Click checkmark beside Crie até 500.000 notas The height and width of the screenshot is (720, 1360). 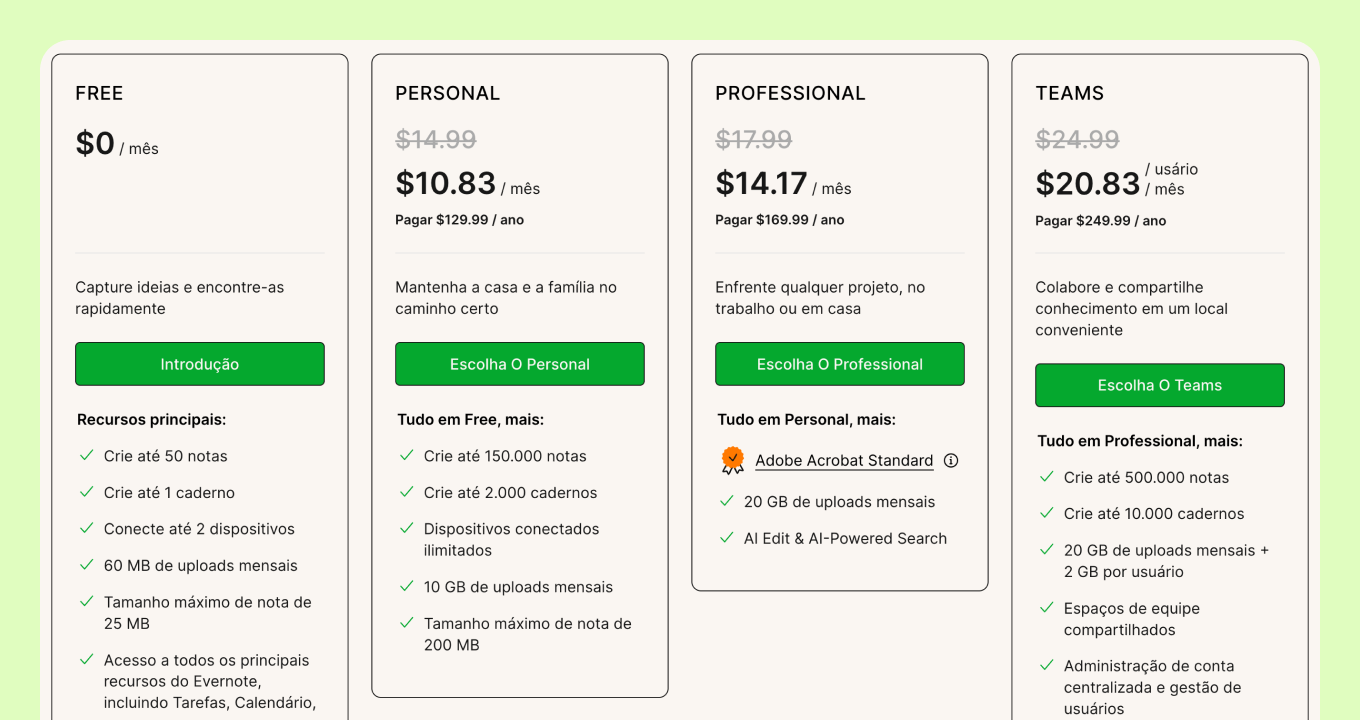pos(1047,476)
